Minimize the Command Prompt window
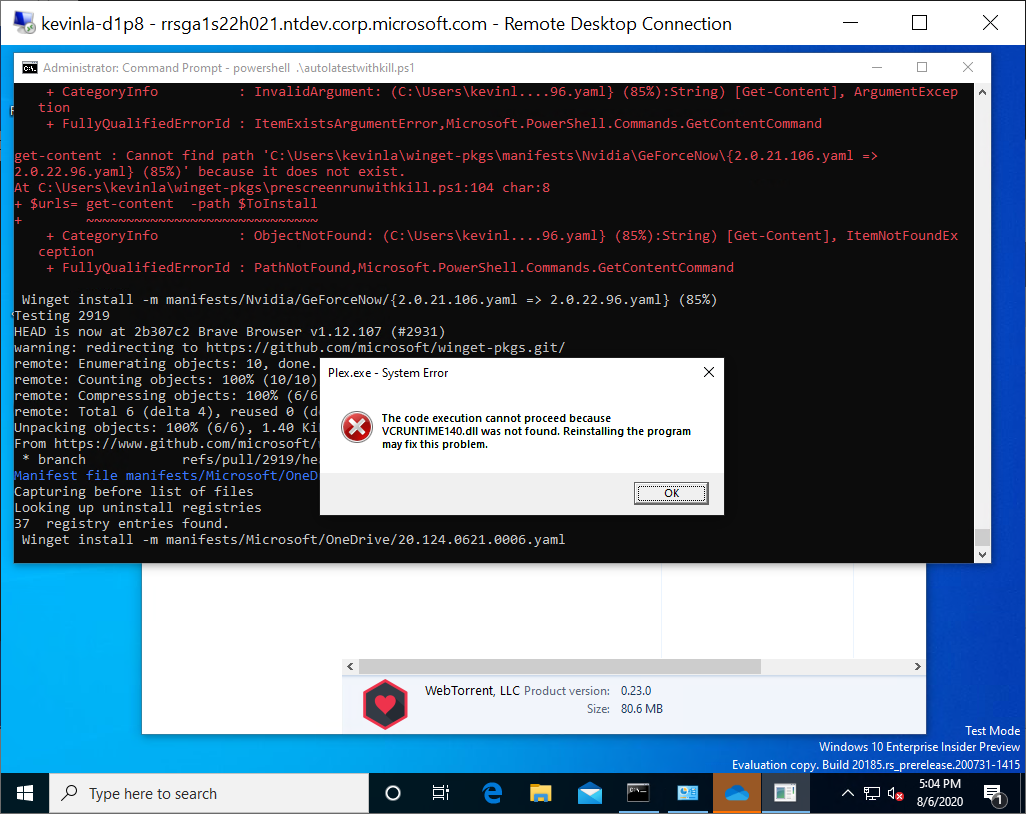The width and height of the screenshot is (1026, 814). point(877,67)
